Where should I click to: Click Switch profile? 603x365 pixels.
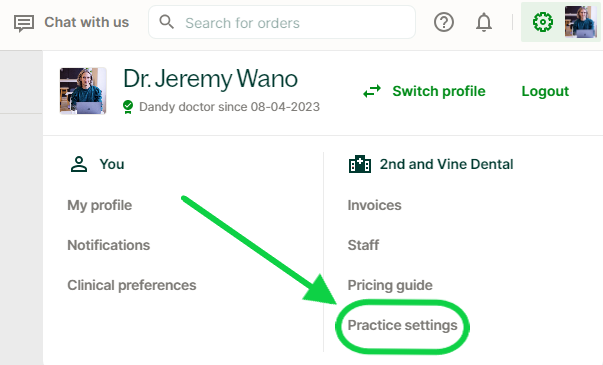click(439, 91)
